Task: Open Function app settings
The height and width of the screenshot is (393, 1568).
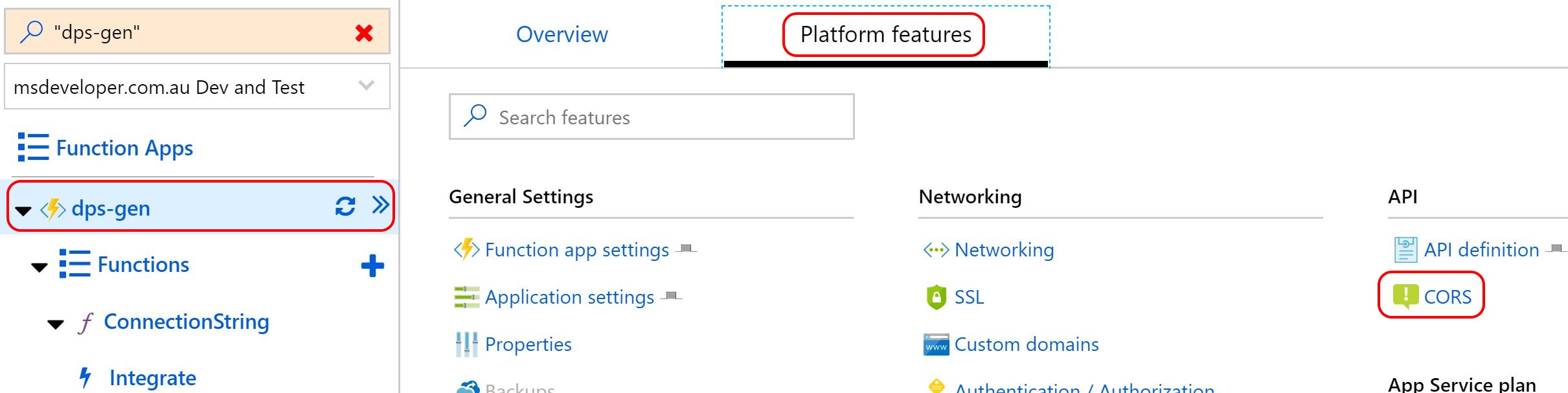Action: (576, 250)
